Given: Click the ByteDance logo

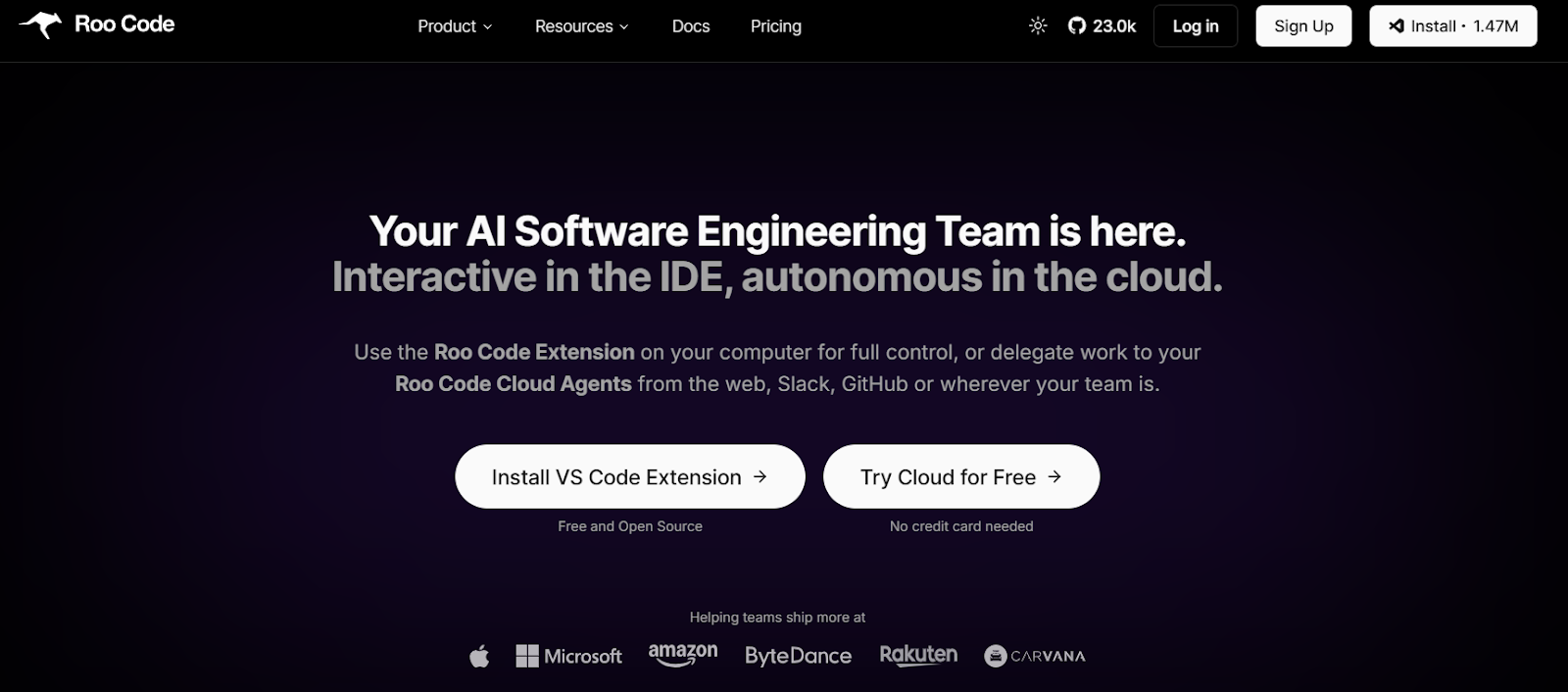Looking at the screenshot, I should [798, 655].
